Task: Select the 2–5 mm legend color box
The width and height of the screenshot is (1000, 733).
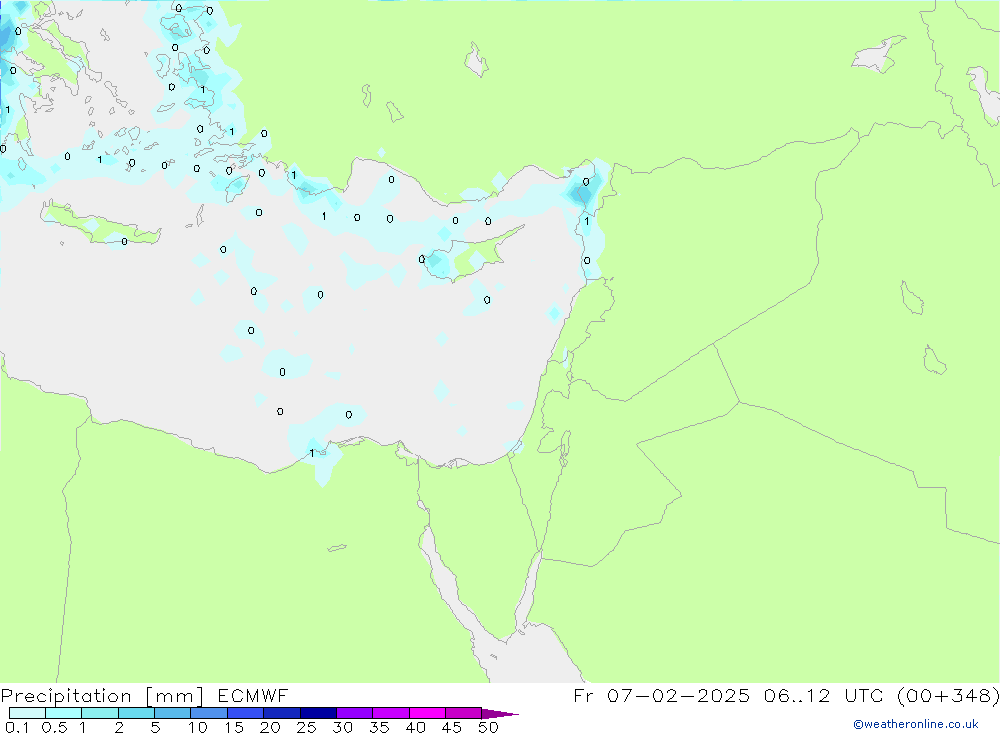Action: pos(136,713)
